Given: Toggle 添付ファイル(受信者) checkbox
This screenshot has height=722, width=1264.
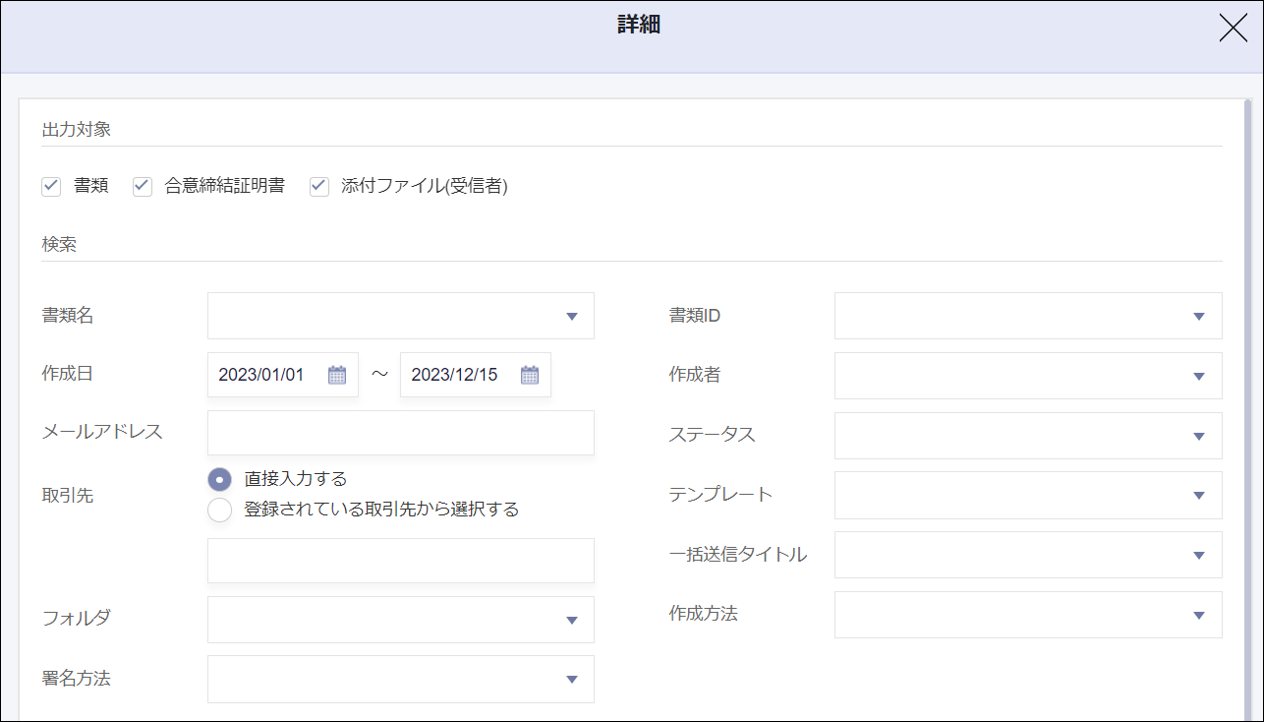Looking at the screenshot, I should point(319,186).
